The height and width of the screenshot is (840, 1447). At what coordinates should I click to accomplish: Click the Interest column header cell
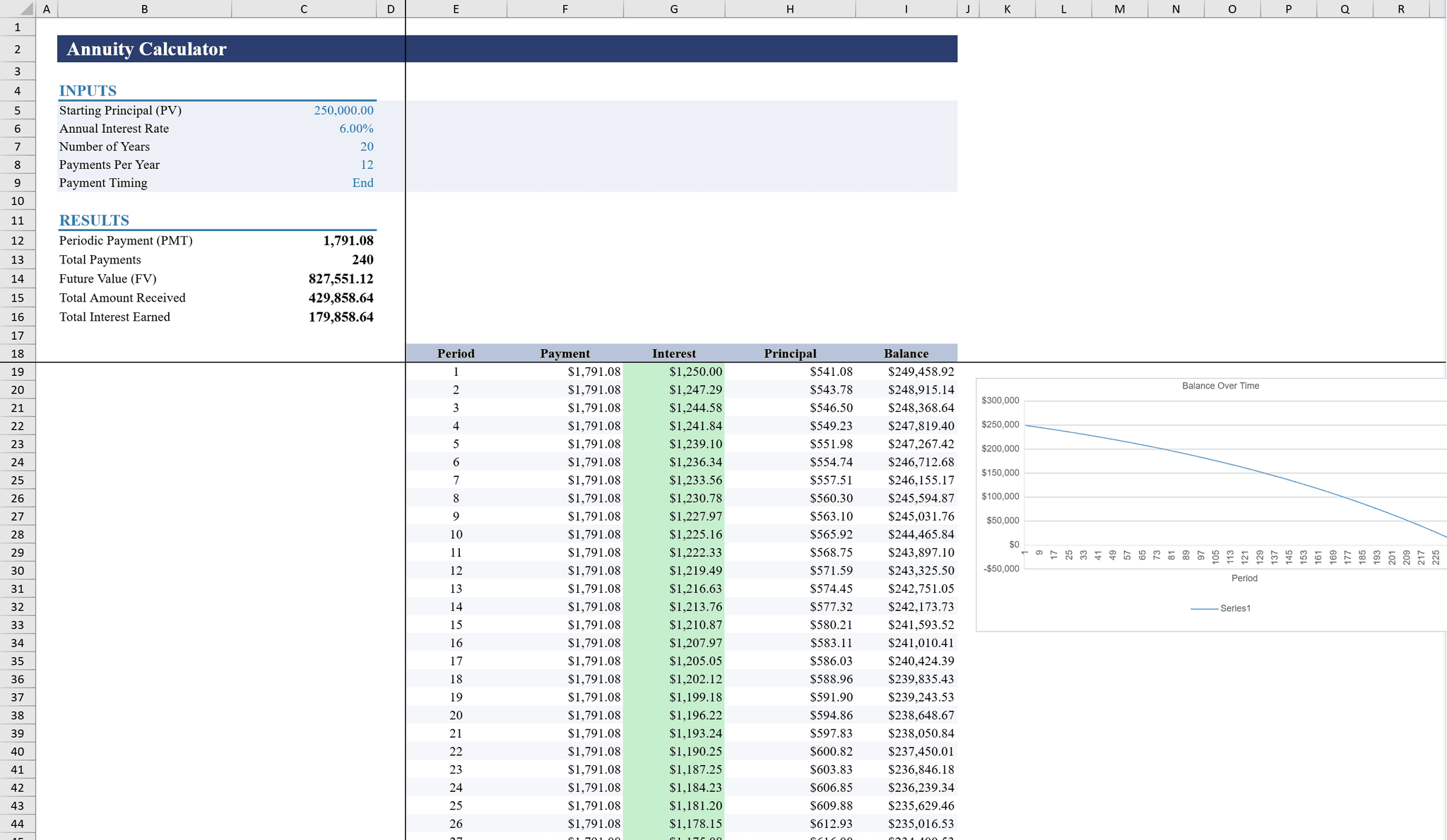(674, 353)
